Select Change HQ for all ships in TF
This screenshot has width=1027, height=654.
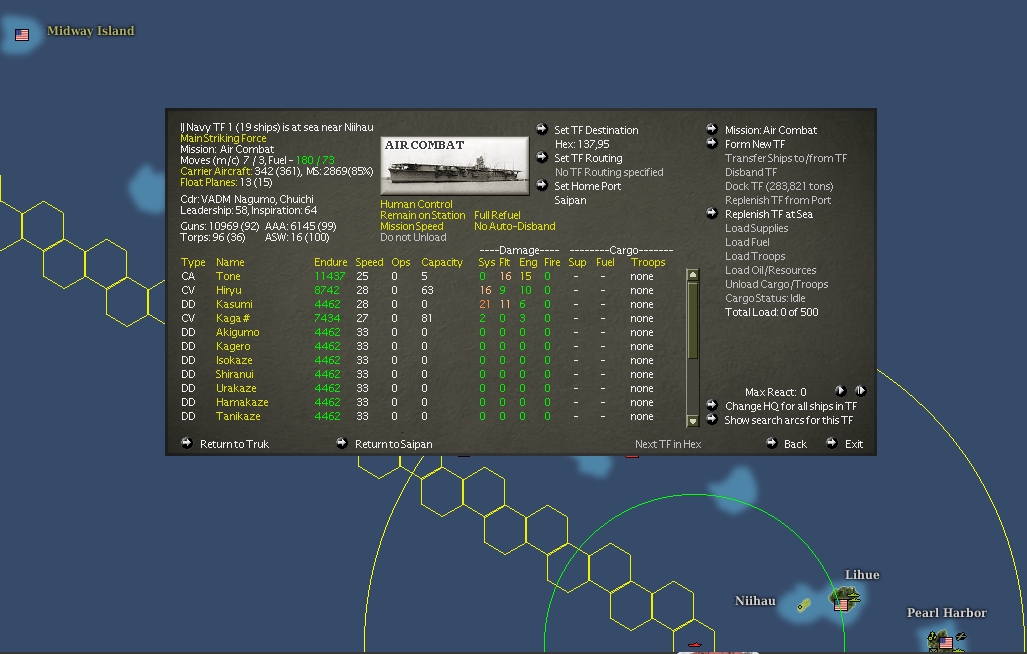(791, 407)
